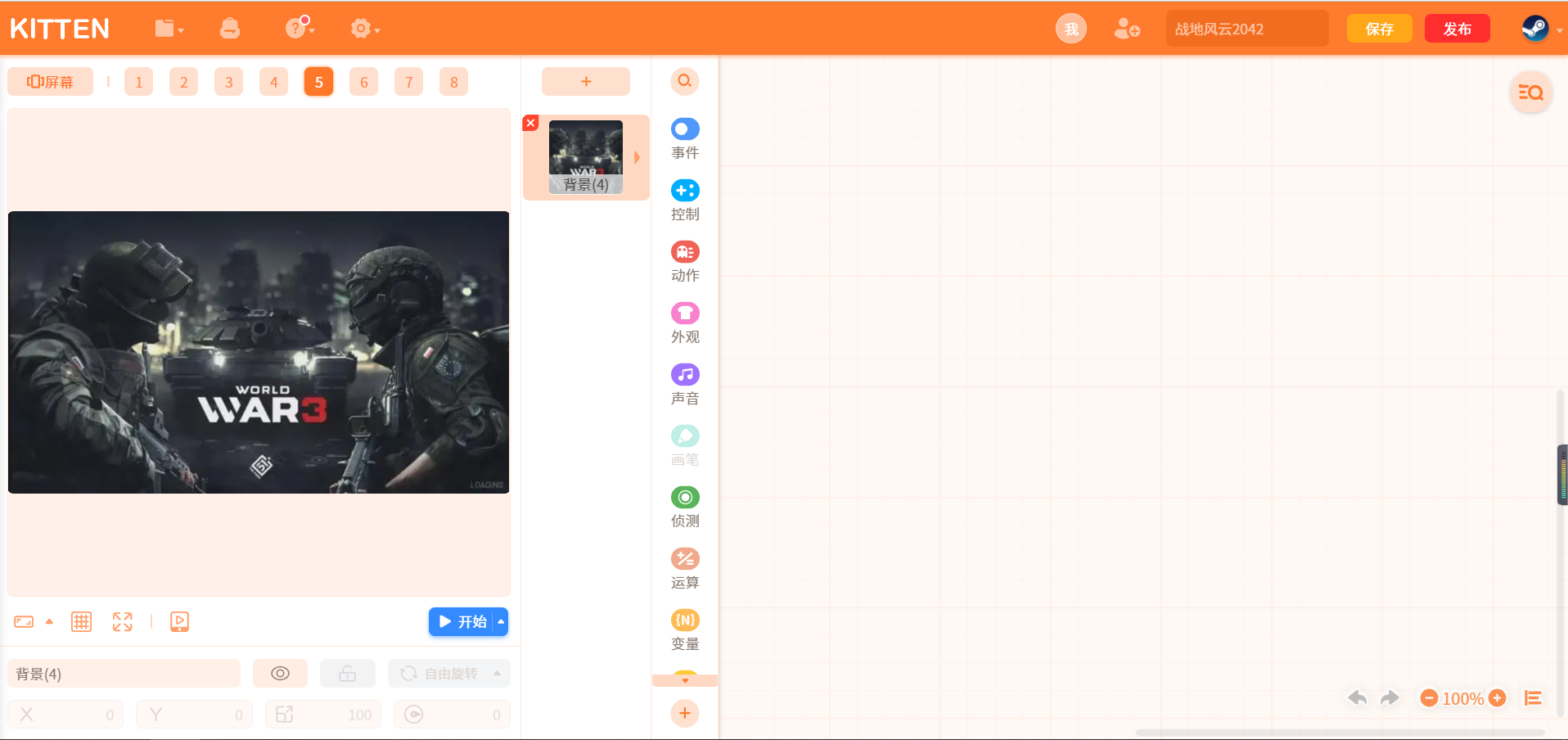
Task: Open the file folder menu icon
Action: pyautogui.click(x=169, y=29)
